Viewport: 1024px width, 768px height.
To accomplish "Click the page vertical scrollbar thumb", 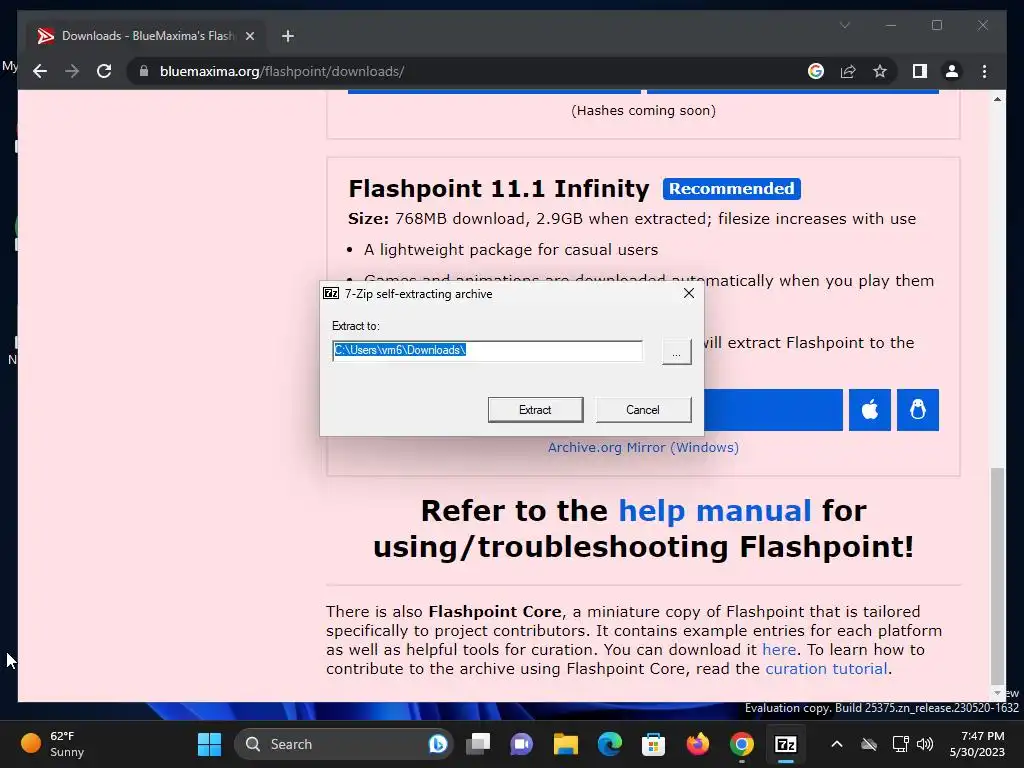I will [997, 575].
